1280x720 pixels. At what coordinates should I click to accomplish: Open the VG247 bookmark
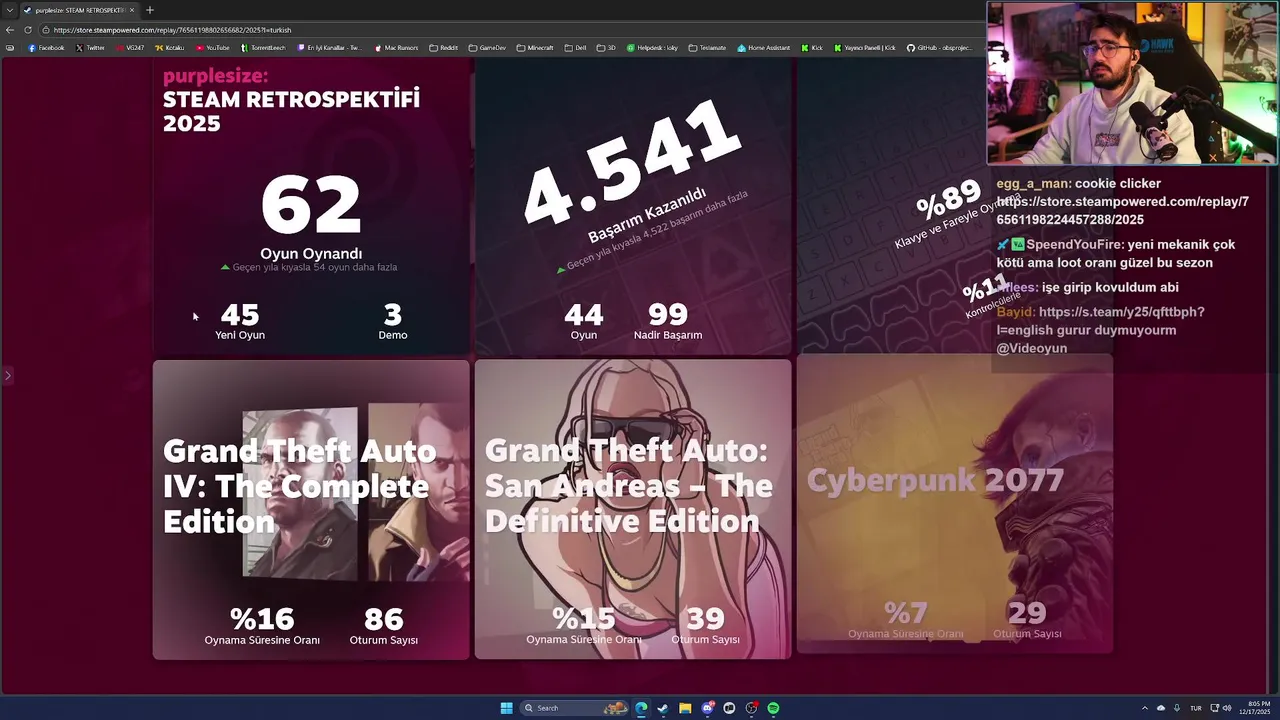pyautogui.click(x=130, y=48)
